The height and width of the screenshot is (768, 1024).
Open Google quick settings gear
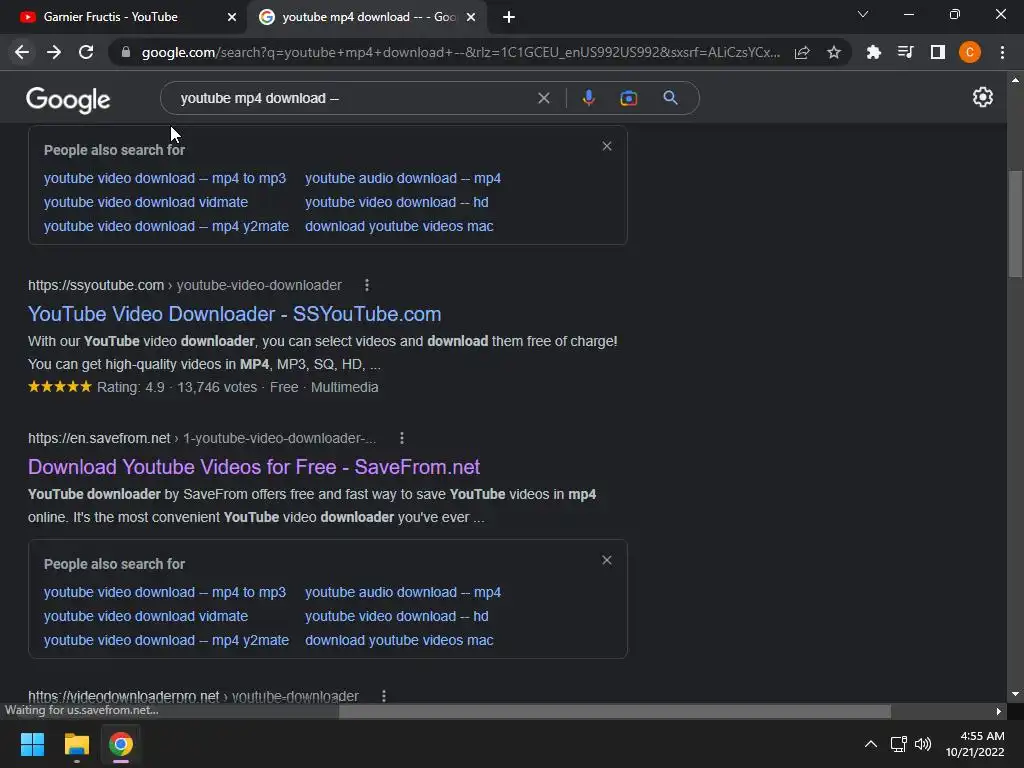coord(983,97)
